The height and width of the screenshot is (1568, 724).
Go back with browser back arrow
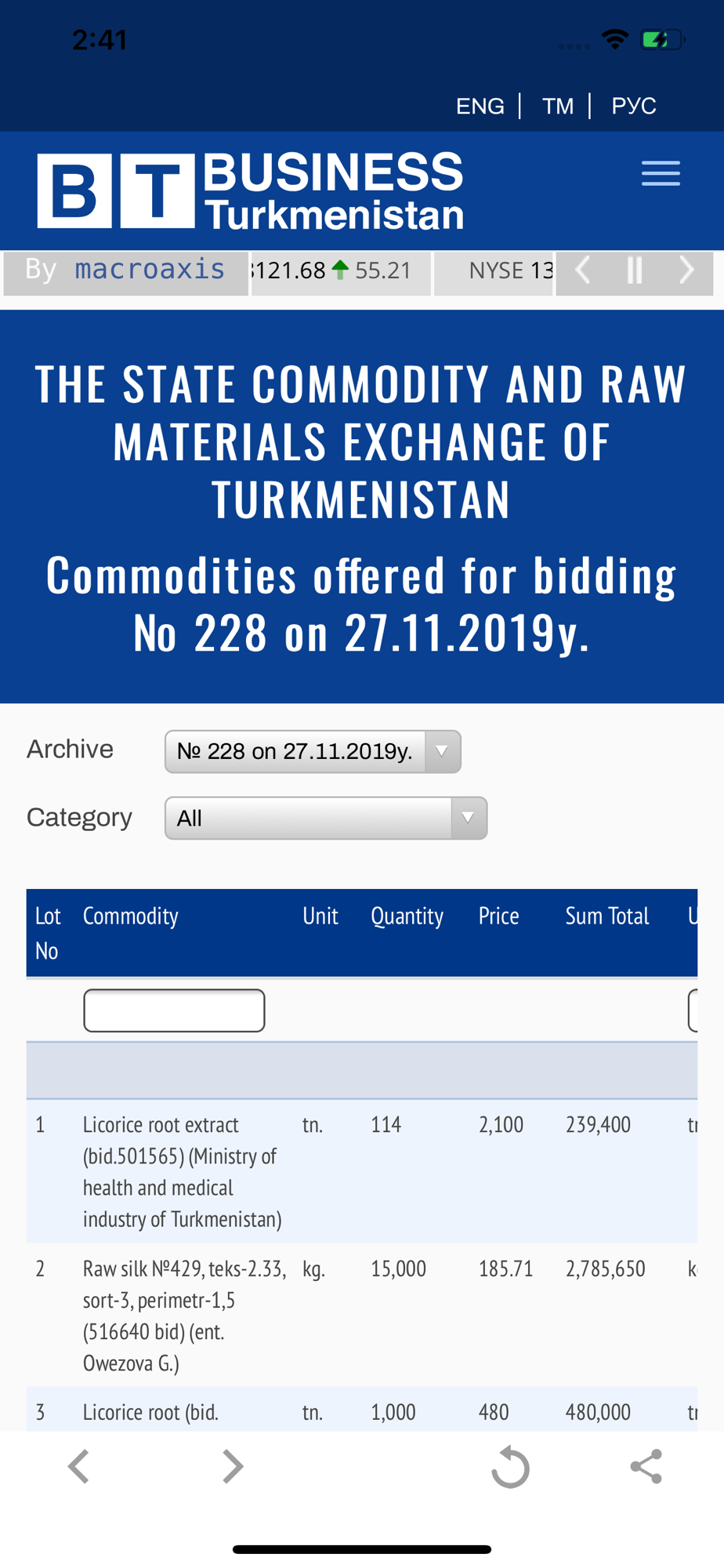click(78, 1466)
